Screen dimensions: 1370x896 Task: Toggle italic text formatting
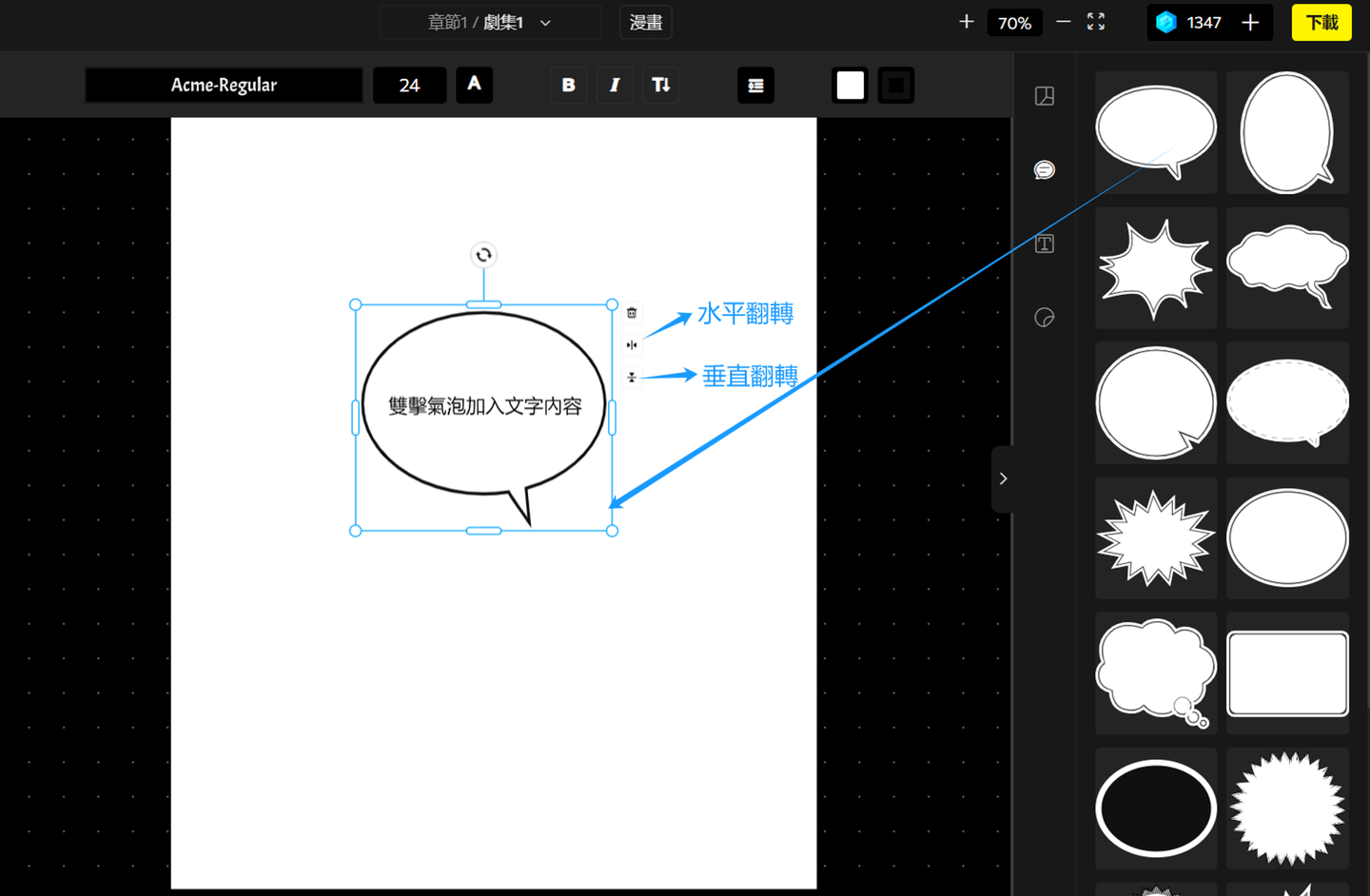[615, 86]
